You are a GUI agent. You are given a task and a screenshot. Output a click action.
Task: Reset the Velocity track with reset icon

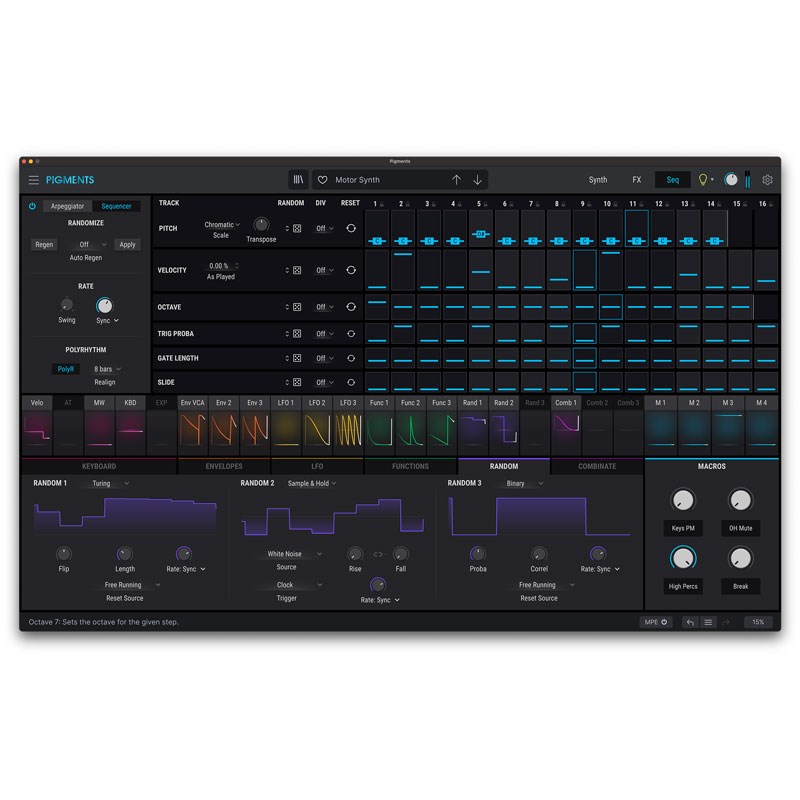coord(351,270)
